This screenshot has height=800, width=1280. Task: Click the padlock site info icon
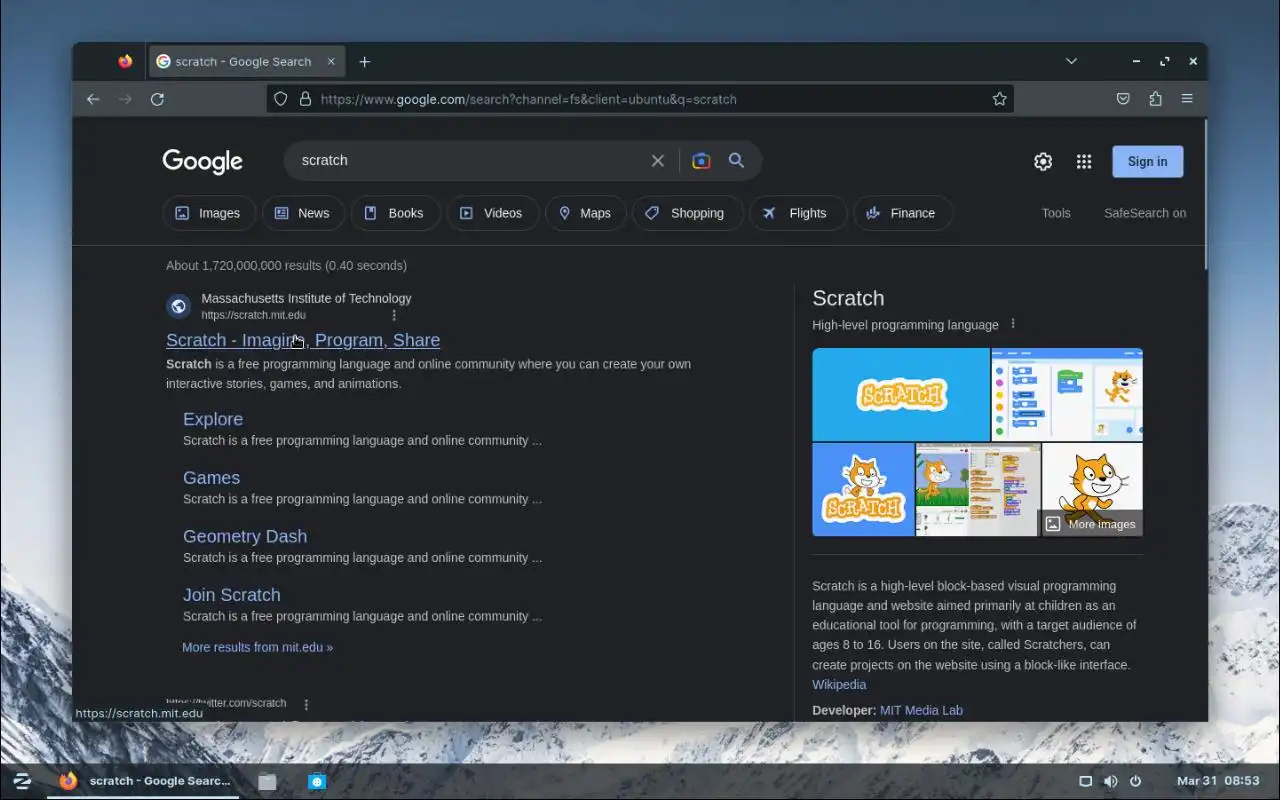305,99
